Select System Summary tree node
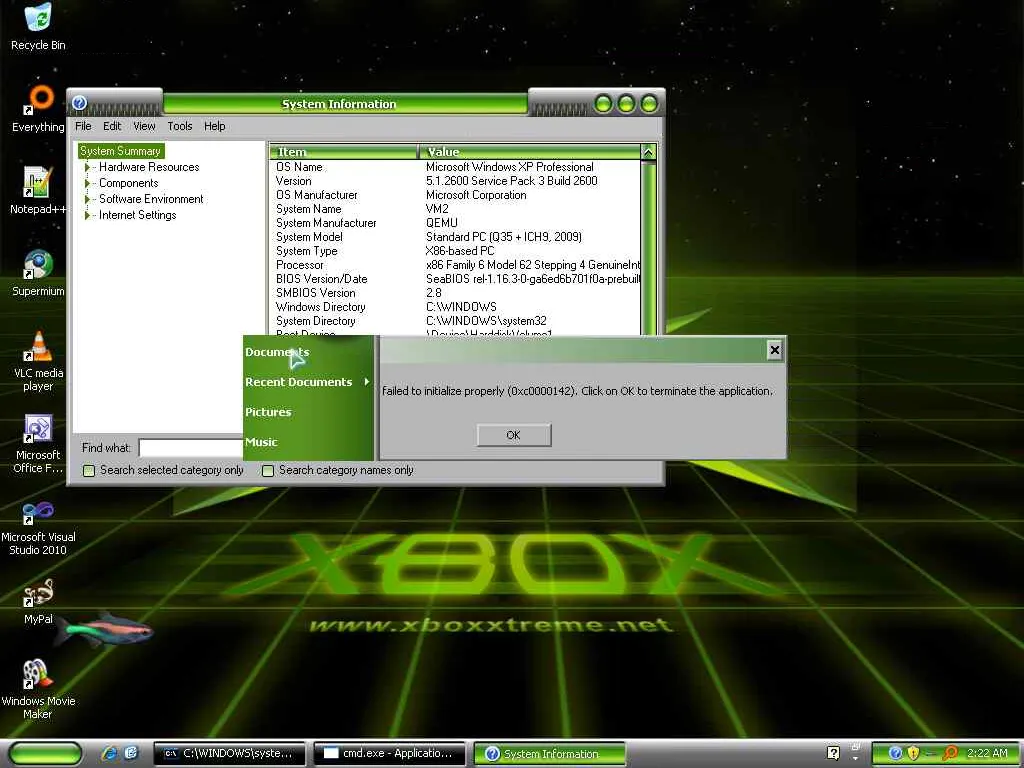The image size is (1024, 768). (x=120, y=151)
